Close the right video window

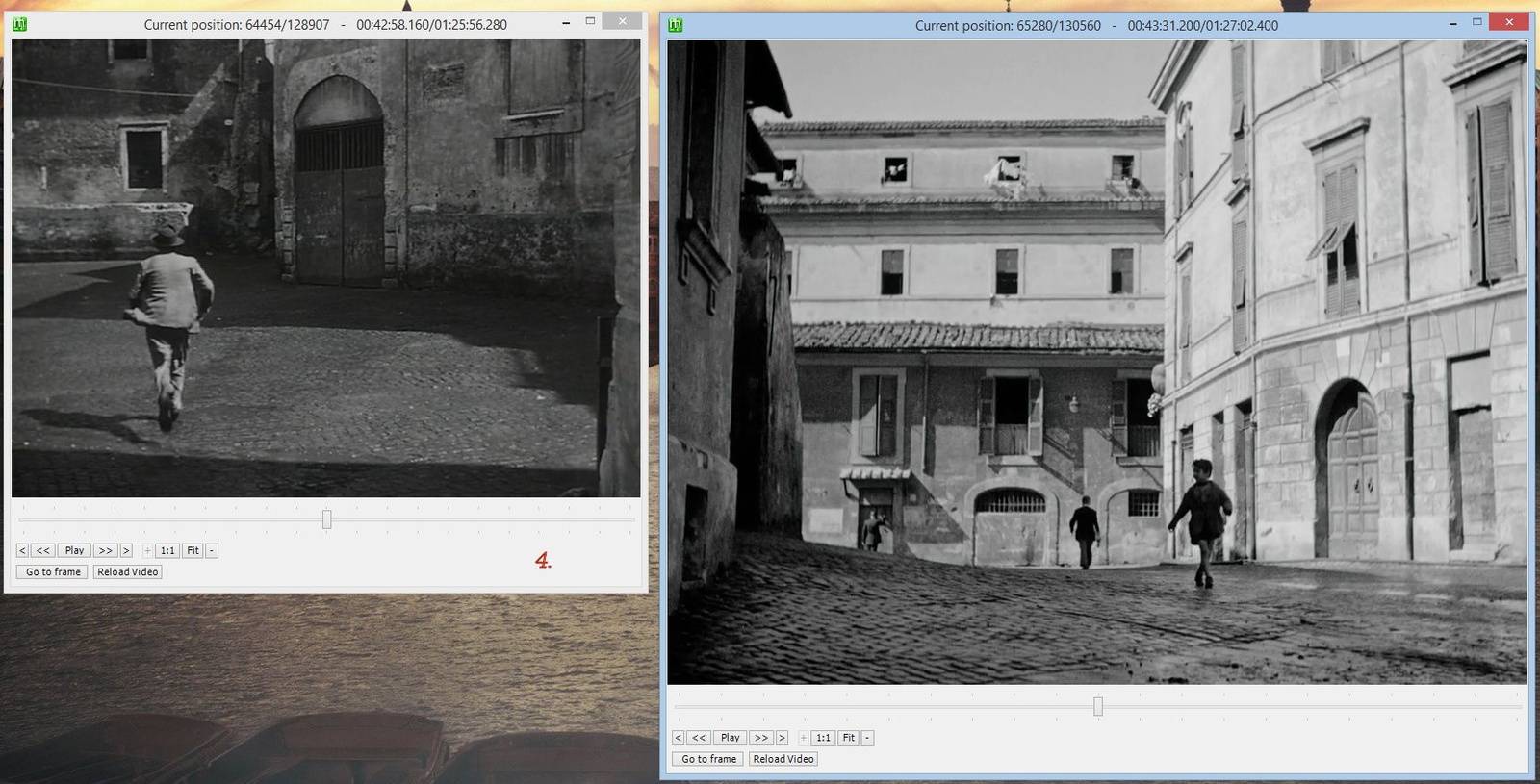click(x=1509, y=22)
